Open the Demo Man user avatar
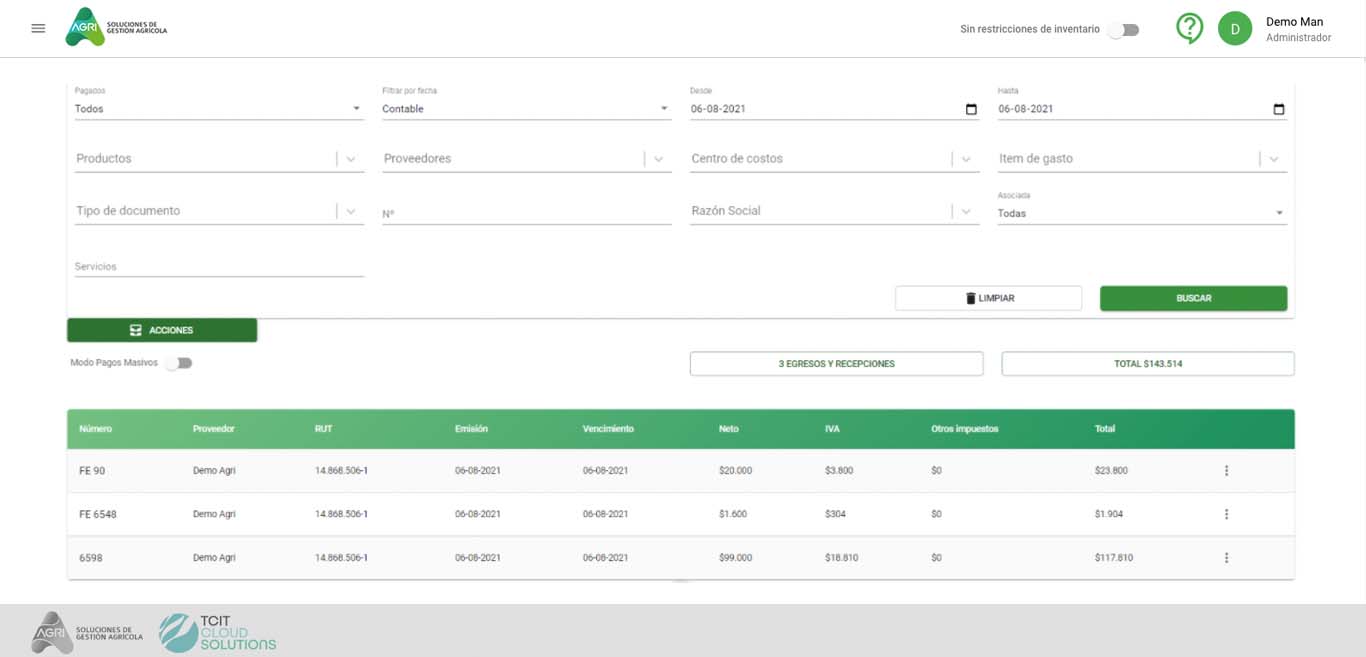This screenshot has height=657, width=1366. point(1235,29)
